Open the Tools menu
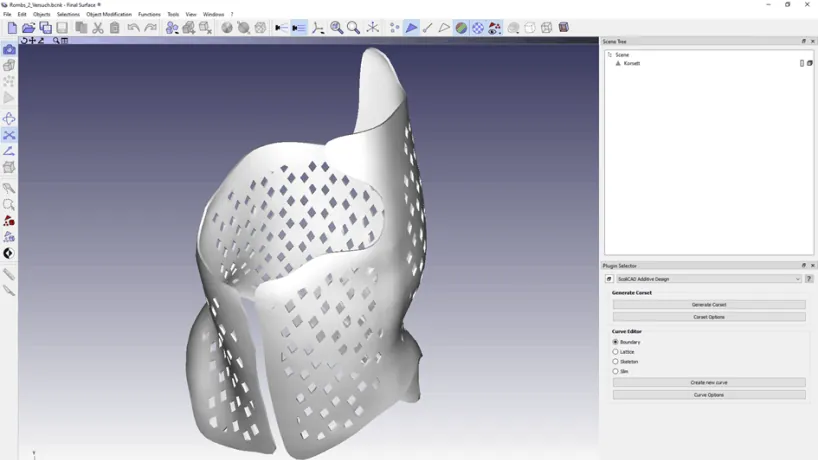The width and height of the screenshot is (818, 460). 173,14
